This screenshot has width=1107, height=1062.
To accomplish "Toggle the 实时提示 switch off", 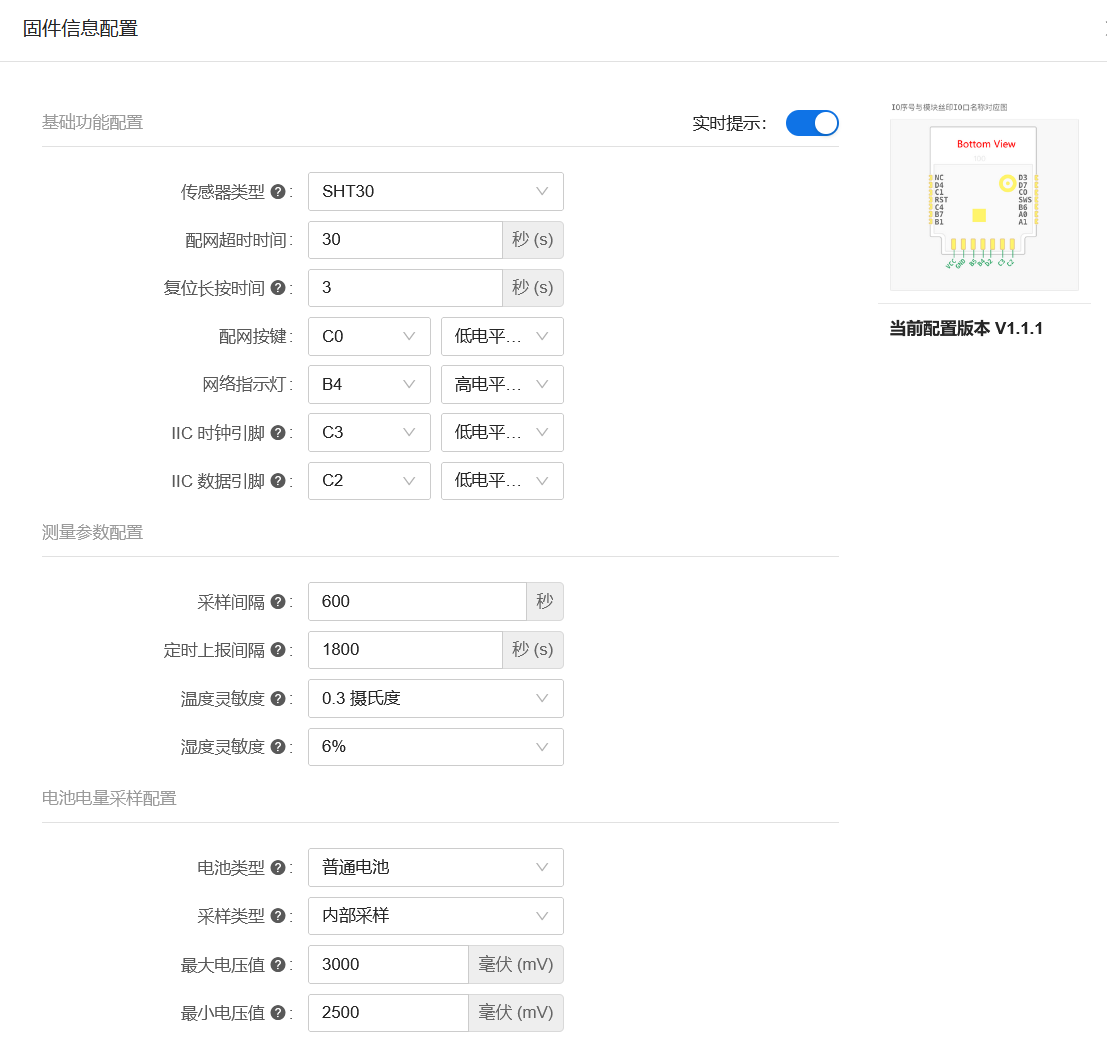I will pyautogui.click(x=811, y=123).
